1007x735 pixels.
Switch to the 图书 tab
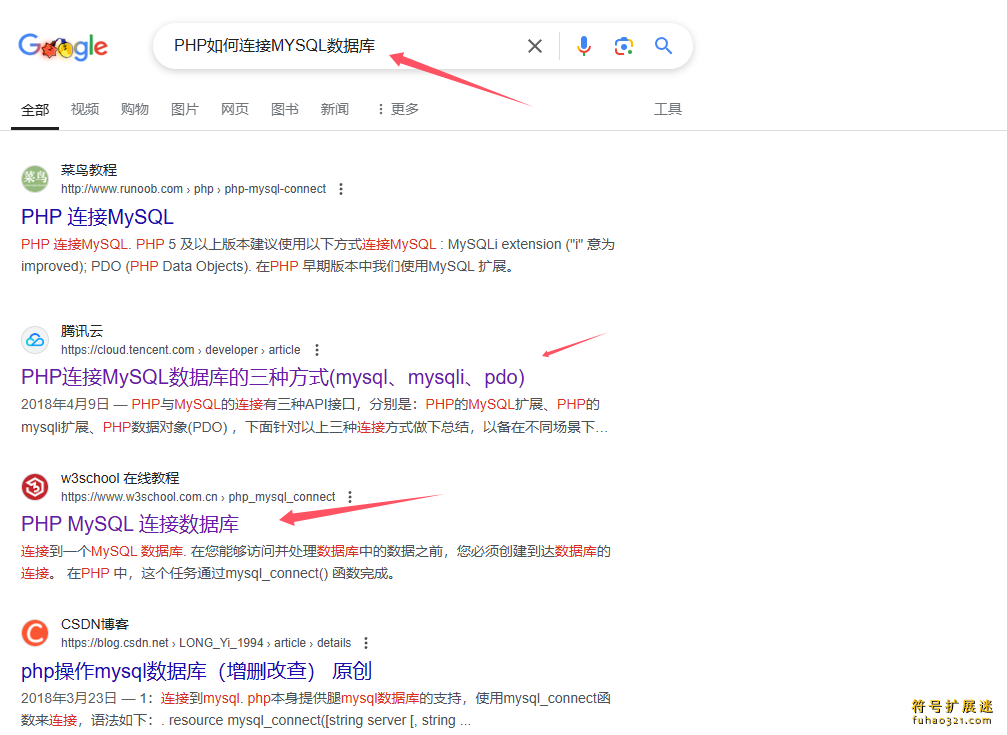point(285,109)
